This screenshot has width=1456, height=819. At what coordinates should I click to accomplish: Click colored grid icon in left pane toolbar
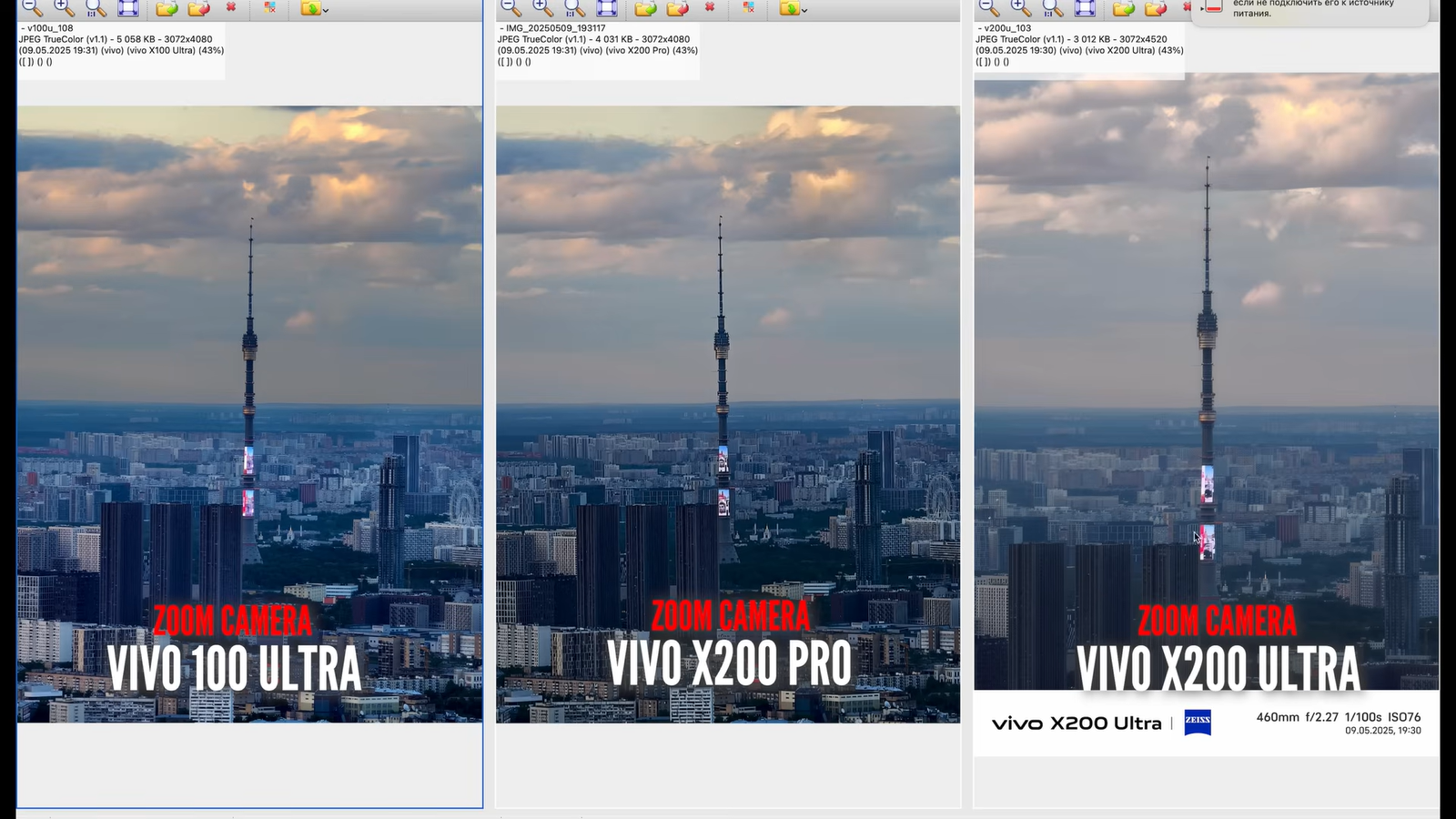pyautogui.click(x=270, y=7)
